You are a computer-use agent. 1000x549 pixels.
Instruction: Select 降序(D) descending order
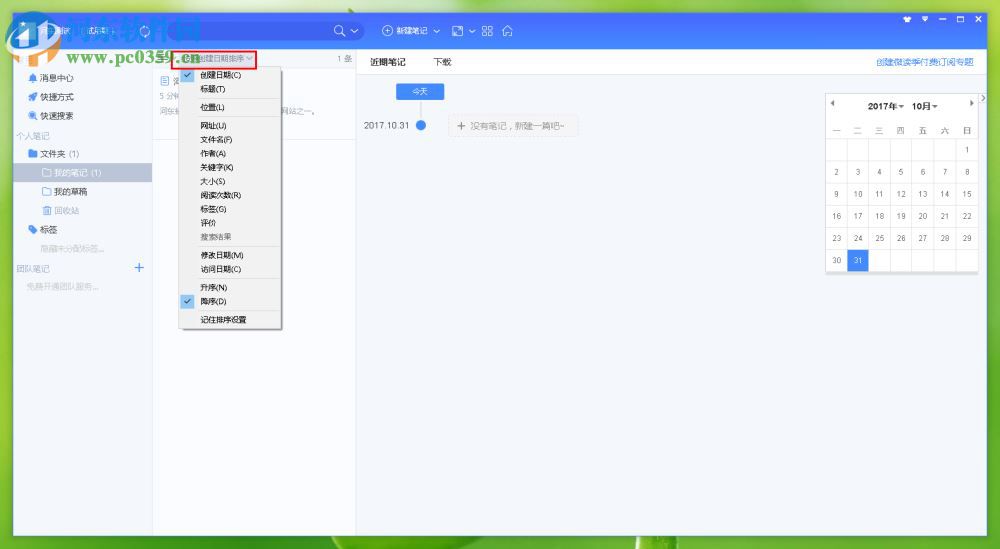(x=230, y=302)
